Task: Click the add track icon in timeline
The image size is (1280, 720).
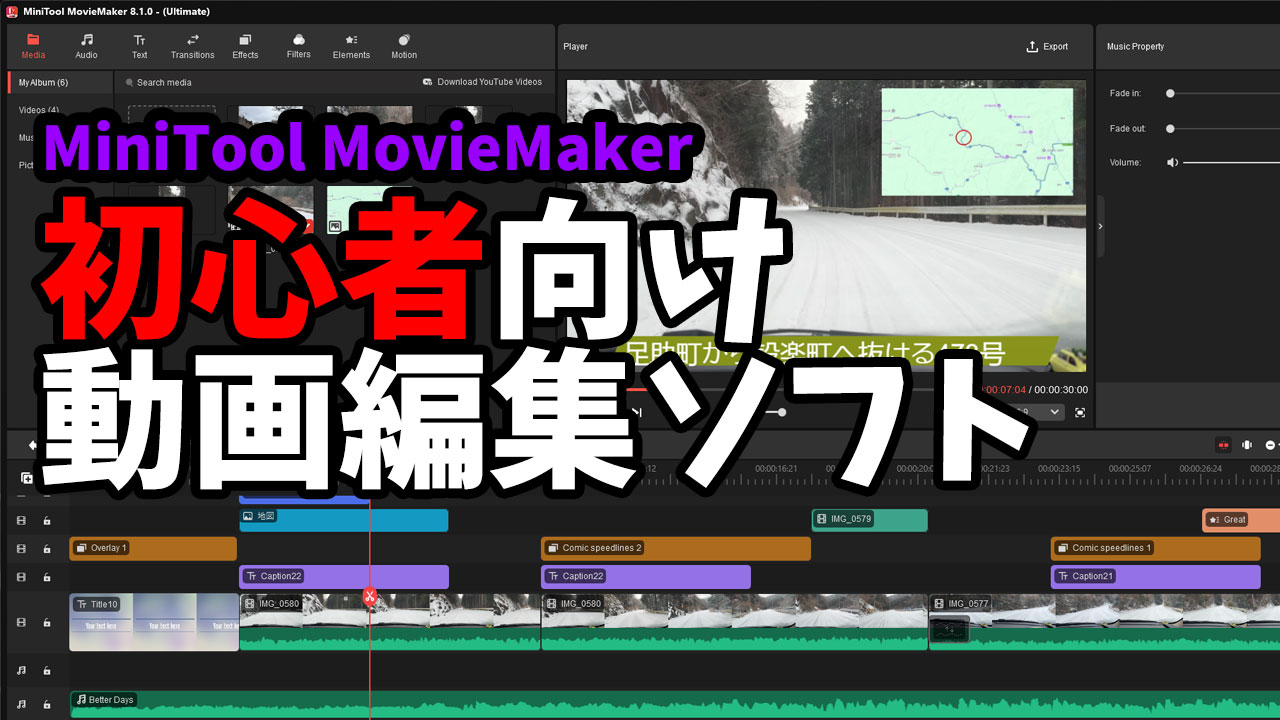Action: pos(27,479)
